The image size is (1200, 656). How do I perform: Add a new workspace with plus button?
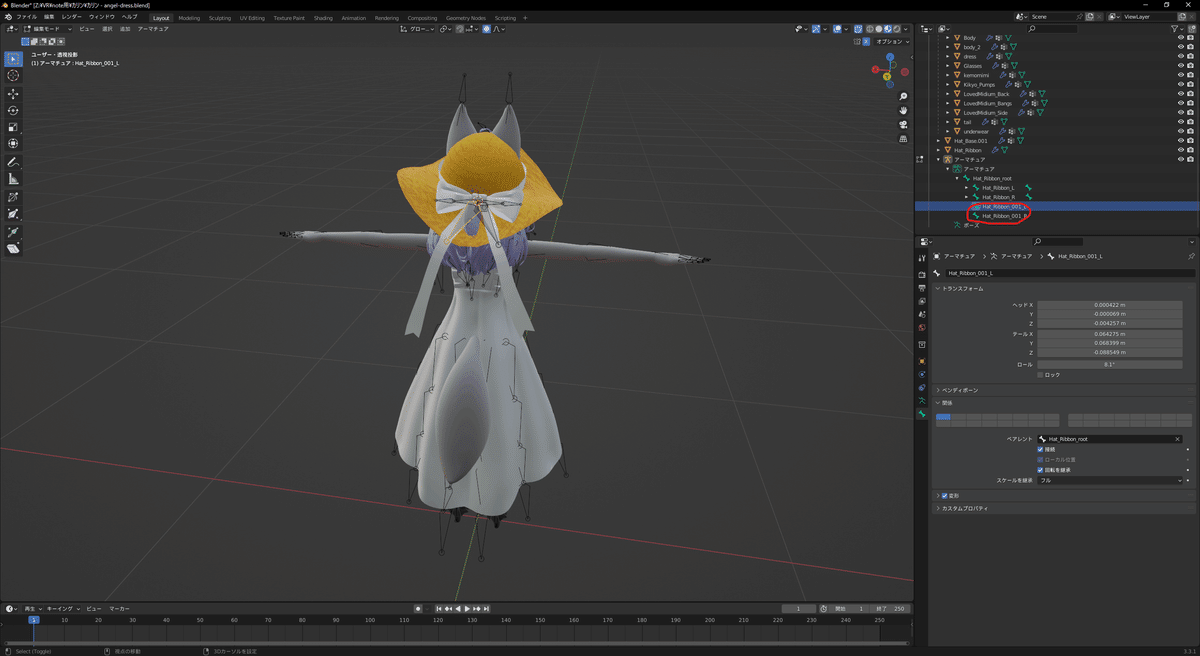(526, 18)
